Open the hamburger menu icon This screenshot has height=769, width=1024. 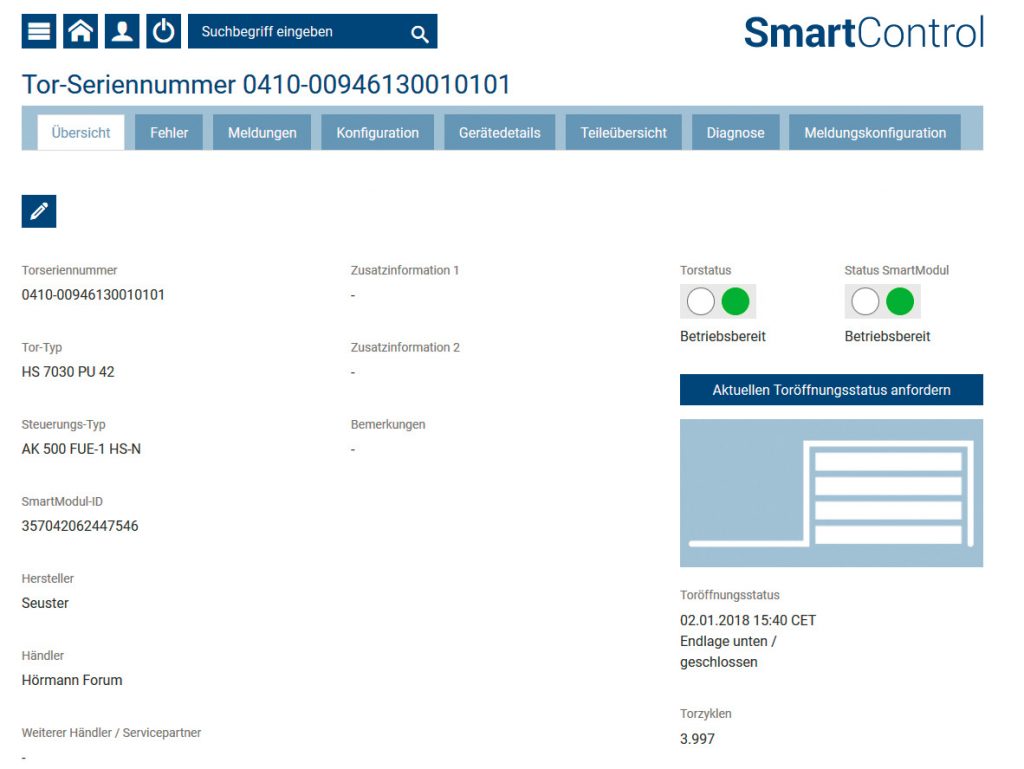pos(39,31)
